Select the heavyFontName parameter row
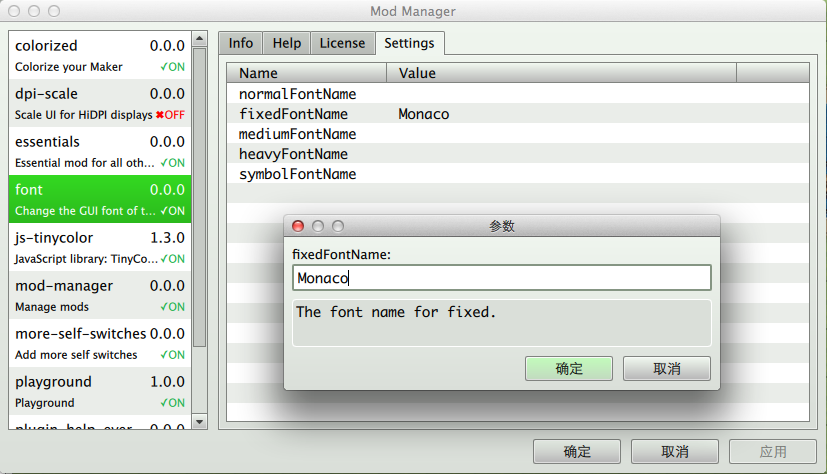Screen dimensions: 827x474 (x=518, y=154)
